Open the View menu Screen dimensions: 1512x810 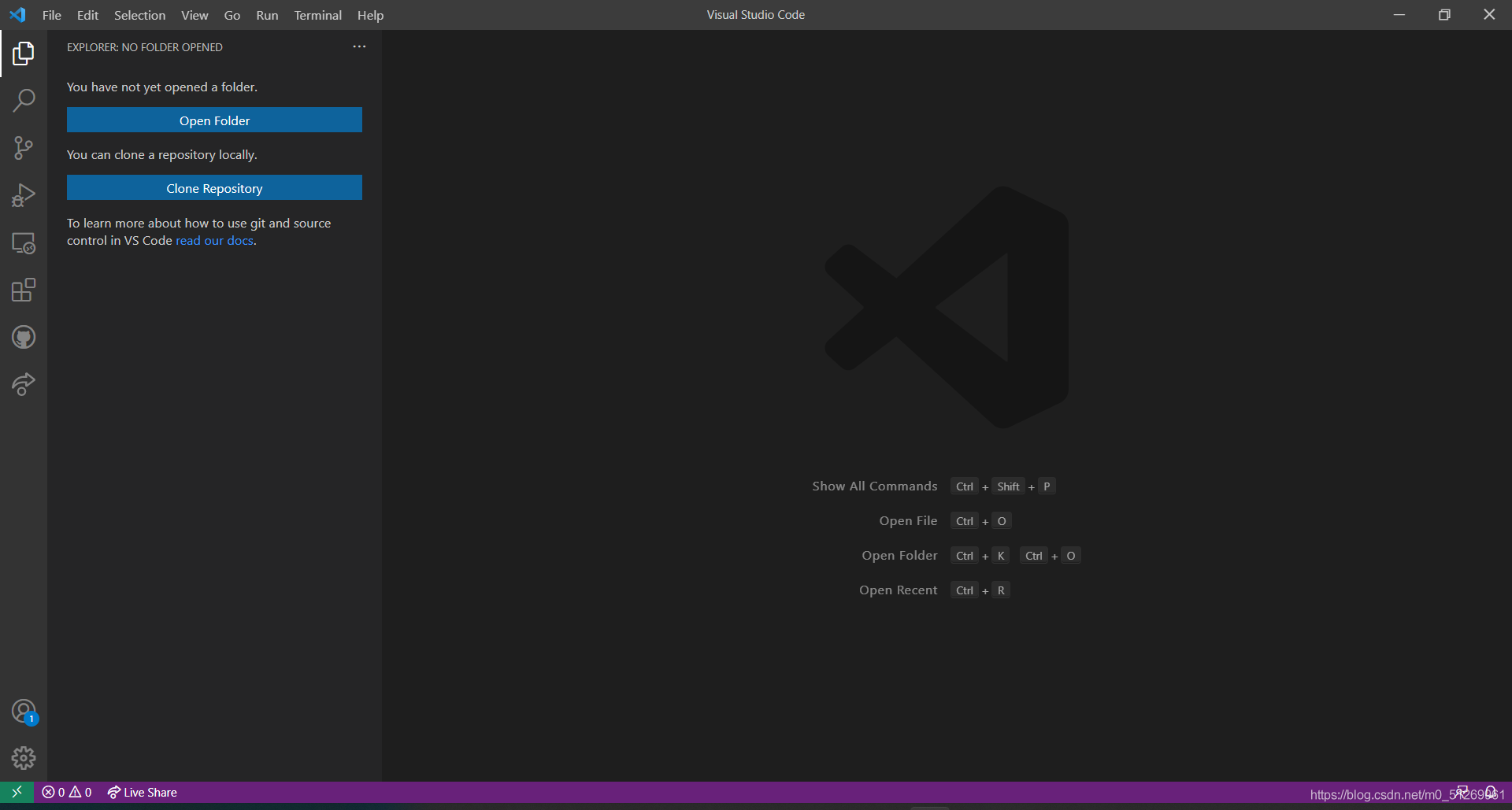coord(195,15)
